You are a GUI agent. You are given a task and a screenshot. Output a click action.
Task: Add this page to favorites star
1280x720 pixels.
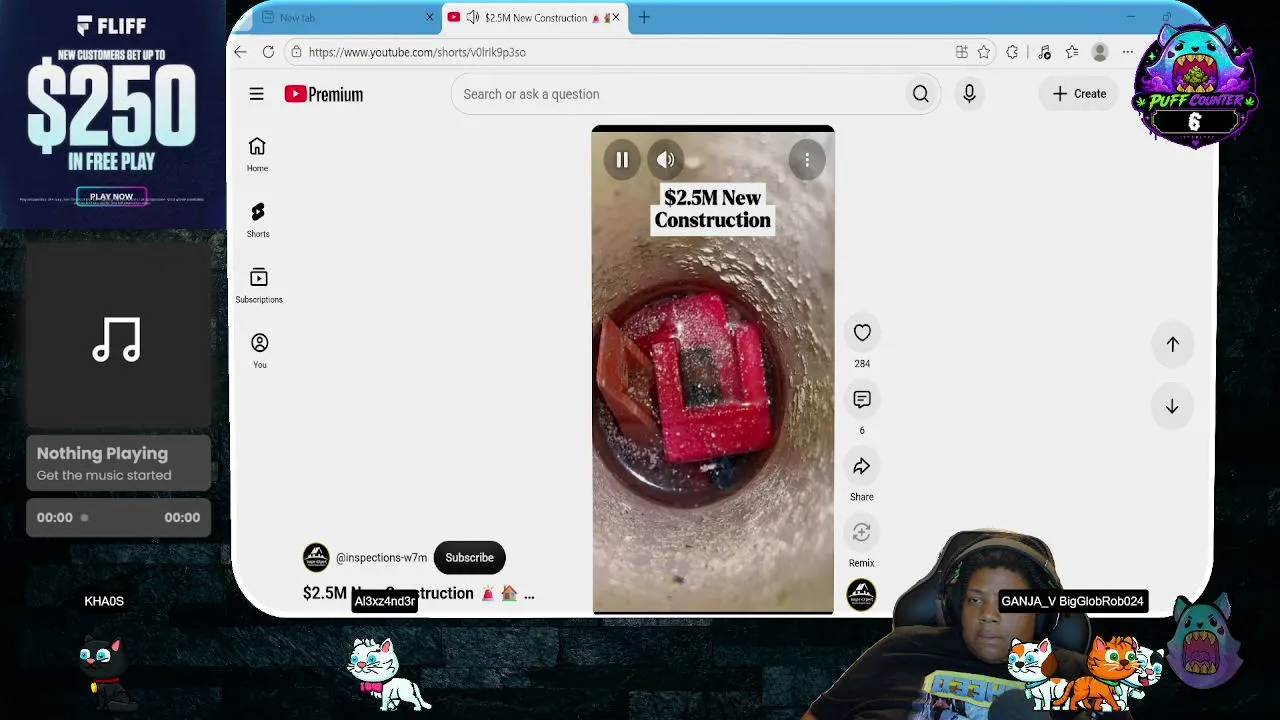[x=984, y=52]
